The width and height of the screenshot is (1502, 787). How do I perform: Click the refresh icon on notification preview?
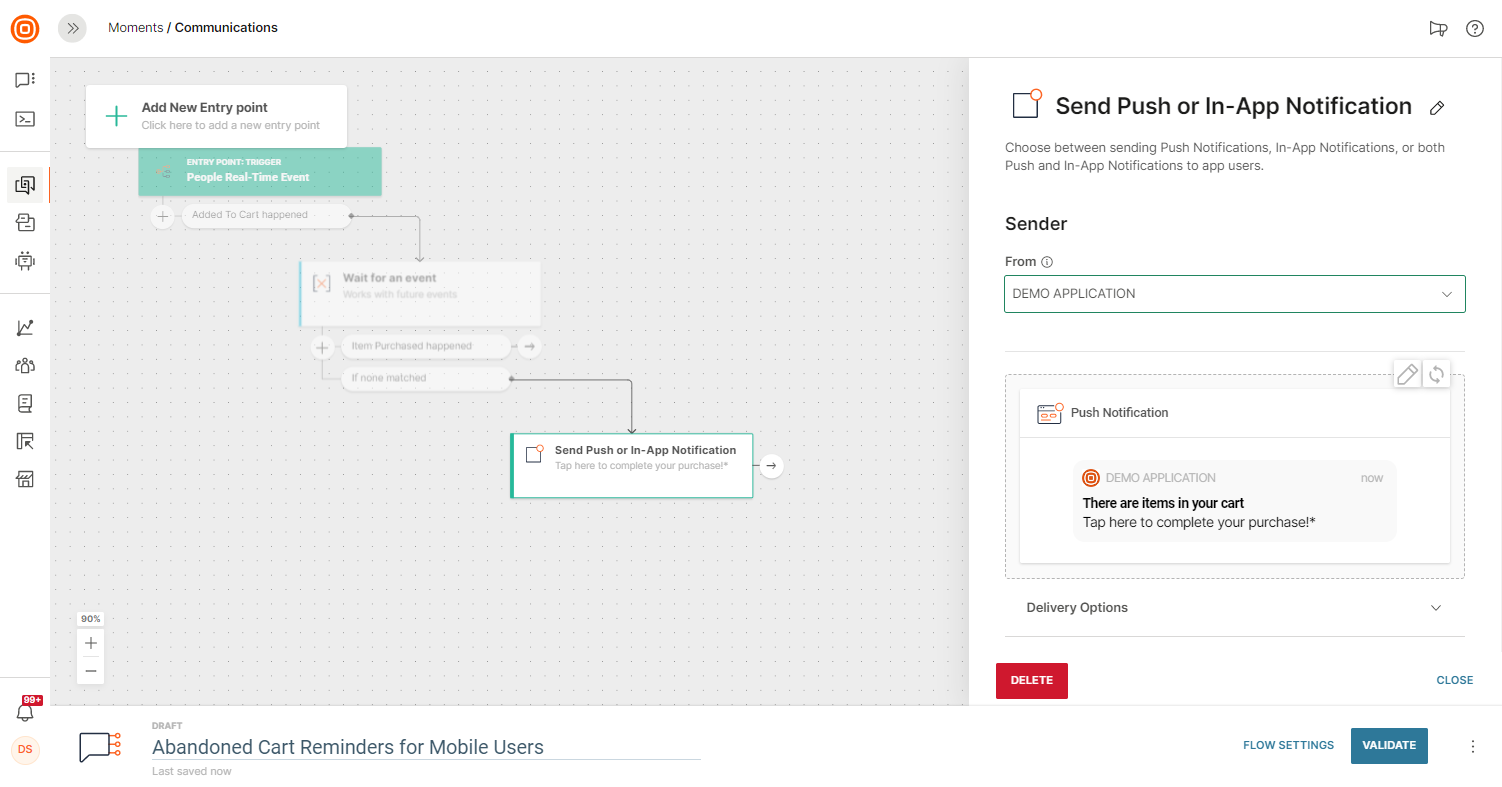tap(1436, 375)
